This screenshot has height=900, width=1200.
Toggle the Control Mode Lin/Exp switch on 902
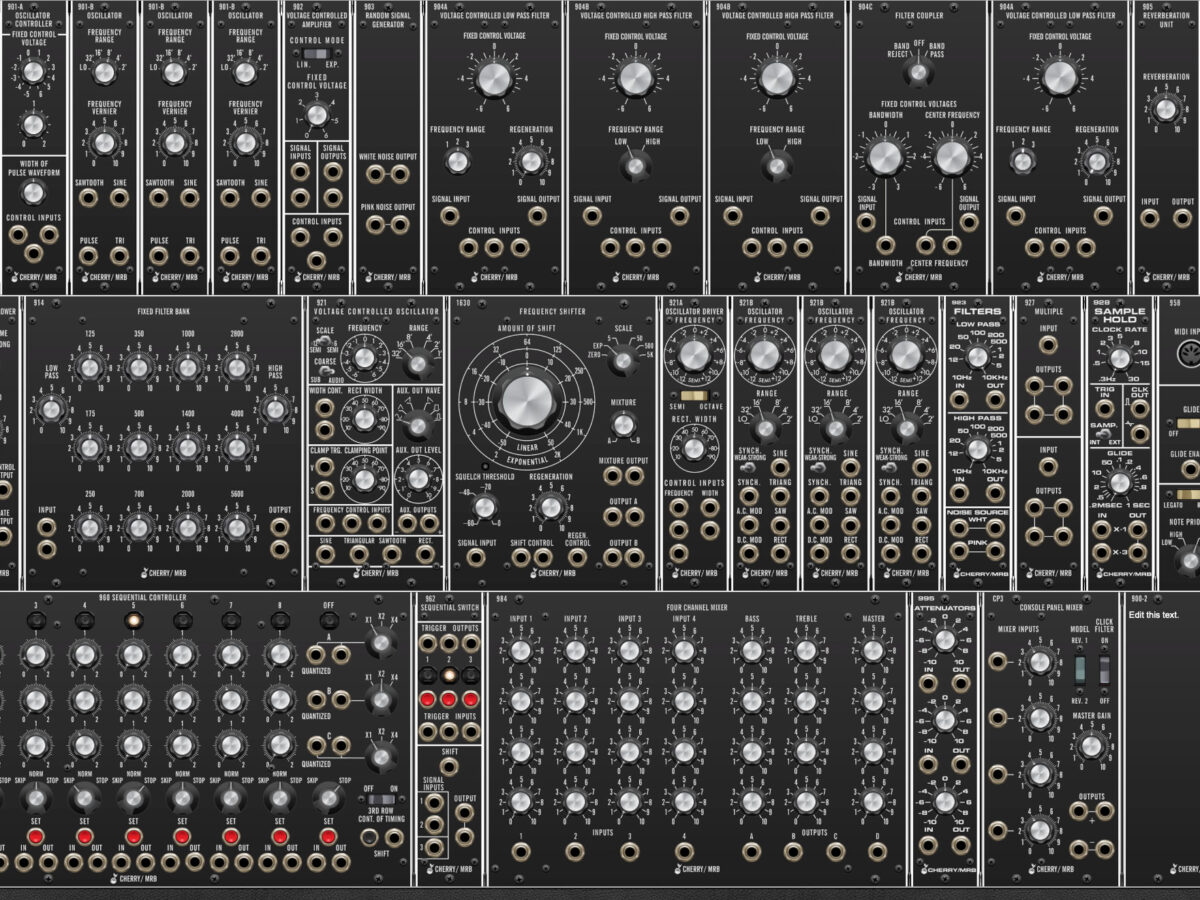(x=316, y=53)
